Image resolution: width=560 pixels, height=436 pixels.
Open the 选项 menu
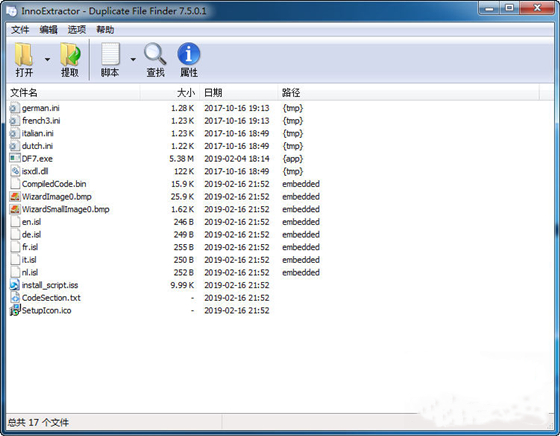[77, 30]
